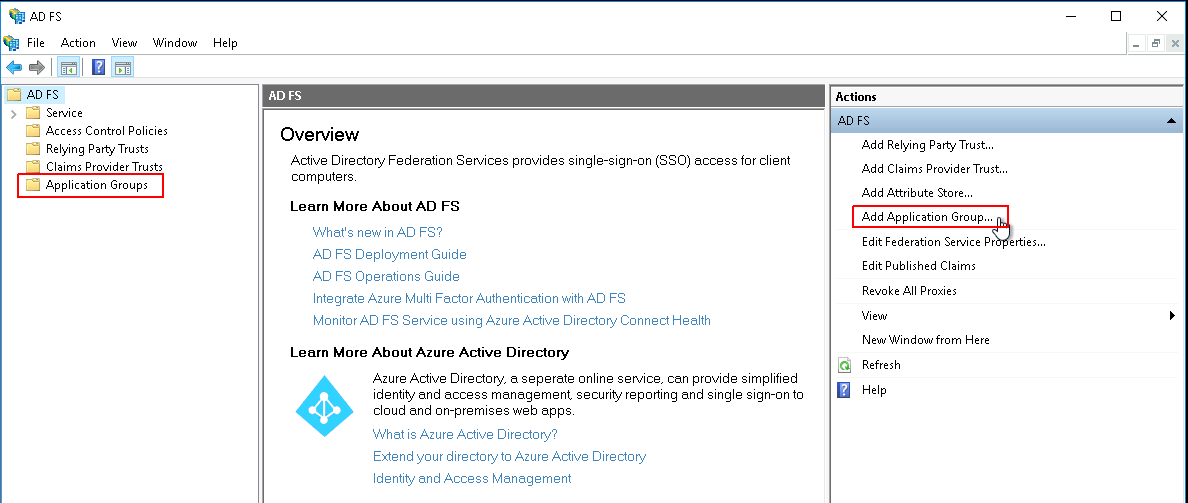Close the inner MDI child window
1188x503 pixels.
point(1174,44)
